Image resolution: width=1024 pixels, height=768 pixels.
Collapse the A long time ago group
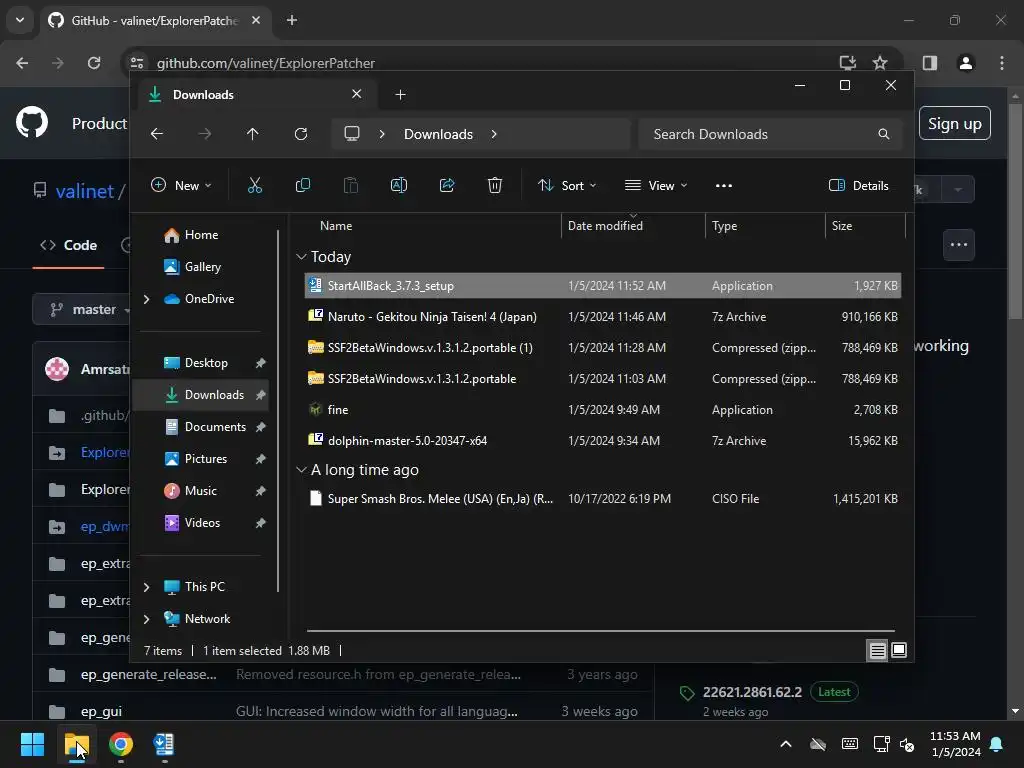click(x=301, y=470)
